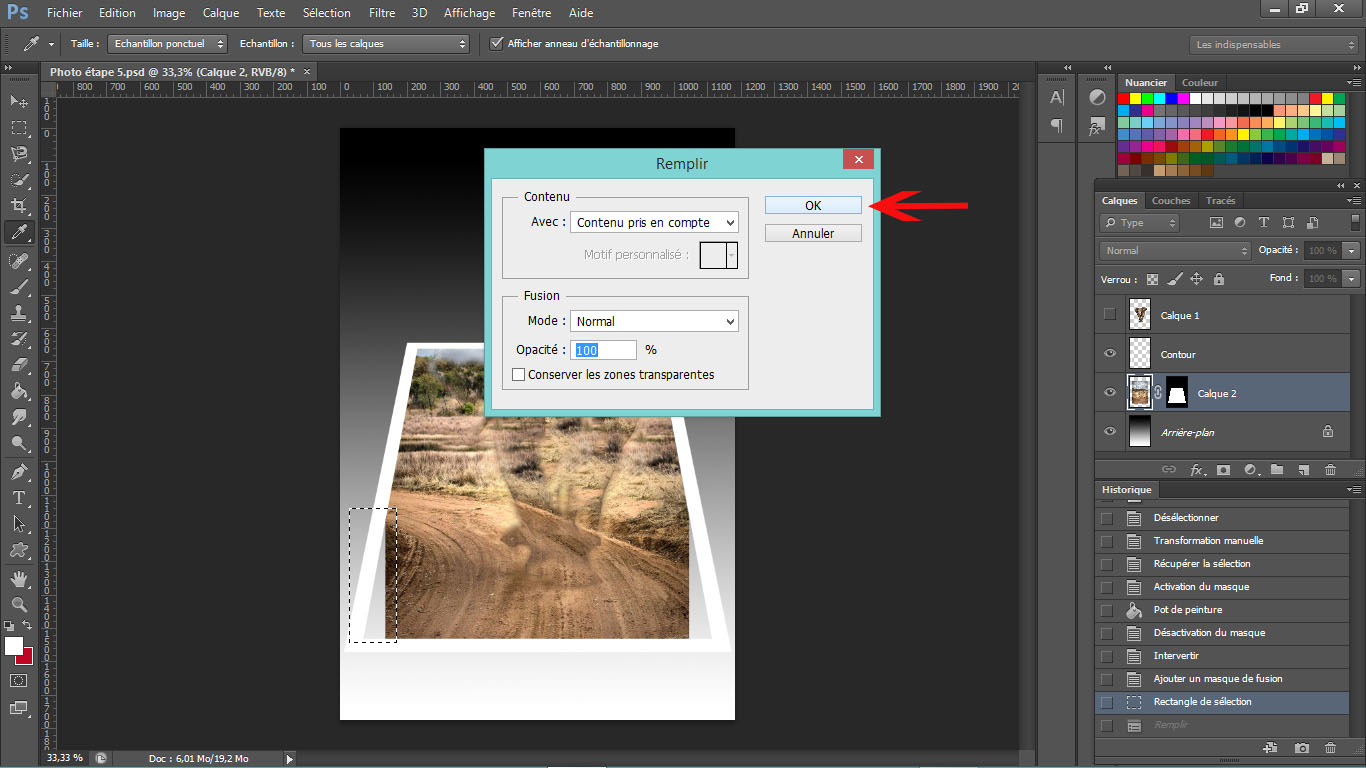
Task: Select the Hand tool
Action: coord(19,578)
